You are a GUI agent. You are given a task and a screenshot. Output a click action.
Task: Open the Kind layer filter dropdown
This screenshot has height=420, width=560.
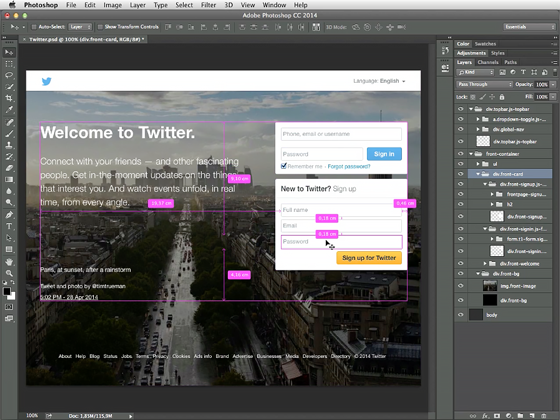click(x=475, y=72)
